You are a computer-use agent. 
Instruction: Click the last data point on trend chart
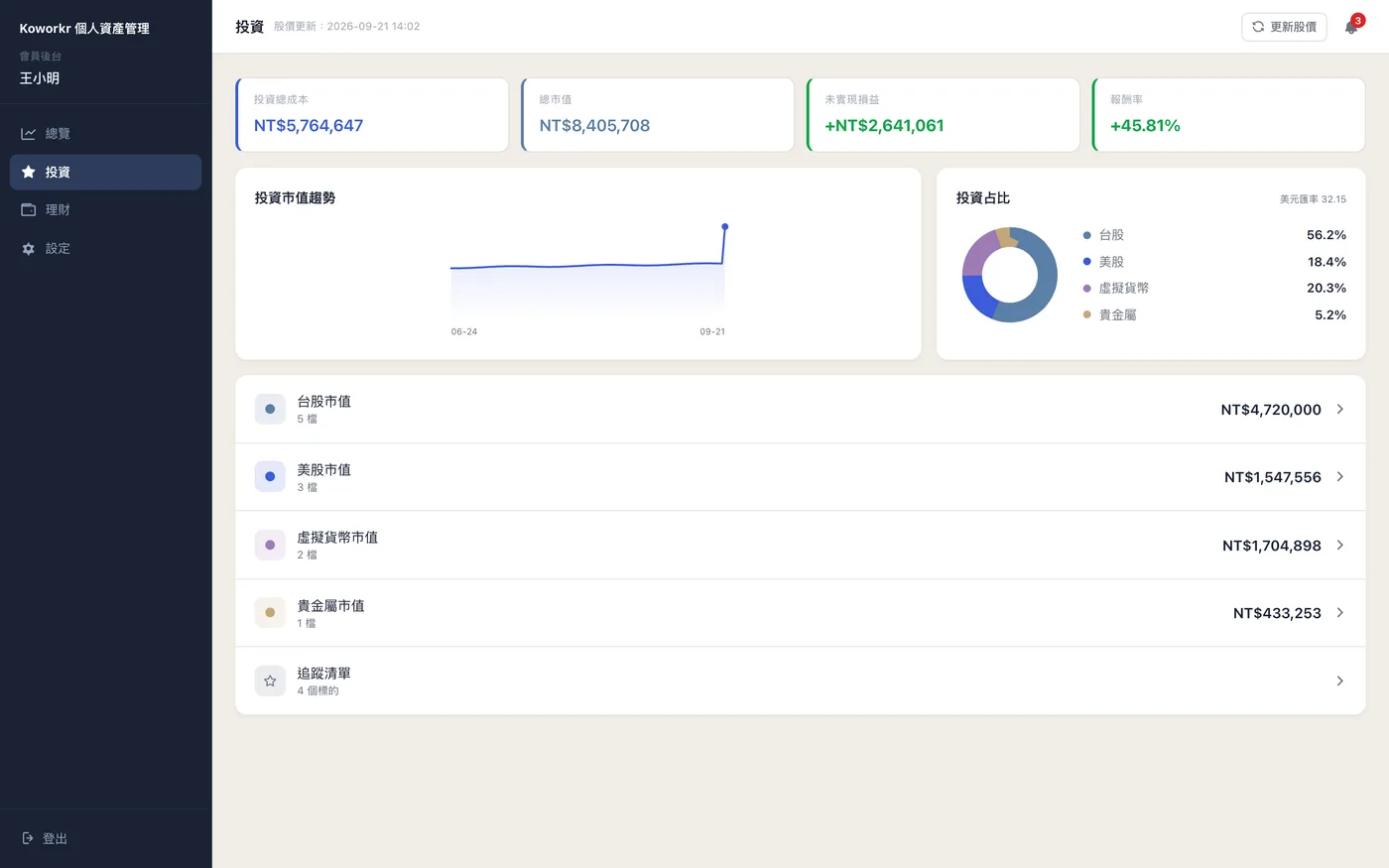(725, 227)
